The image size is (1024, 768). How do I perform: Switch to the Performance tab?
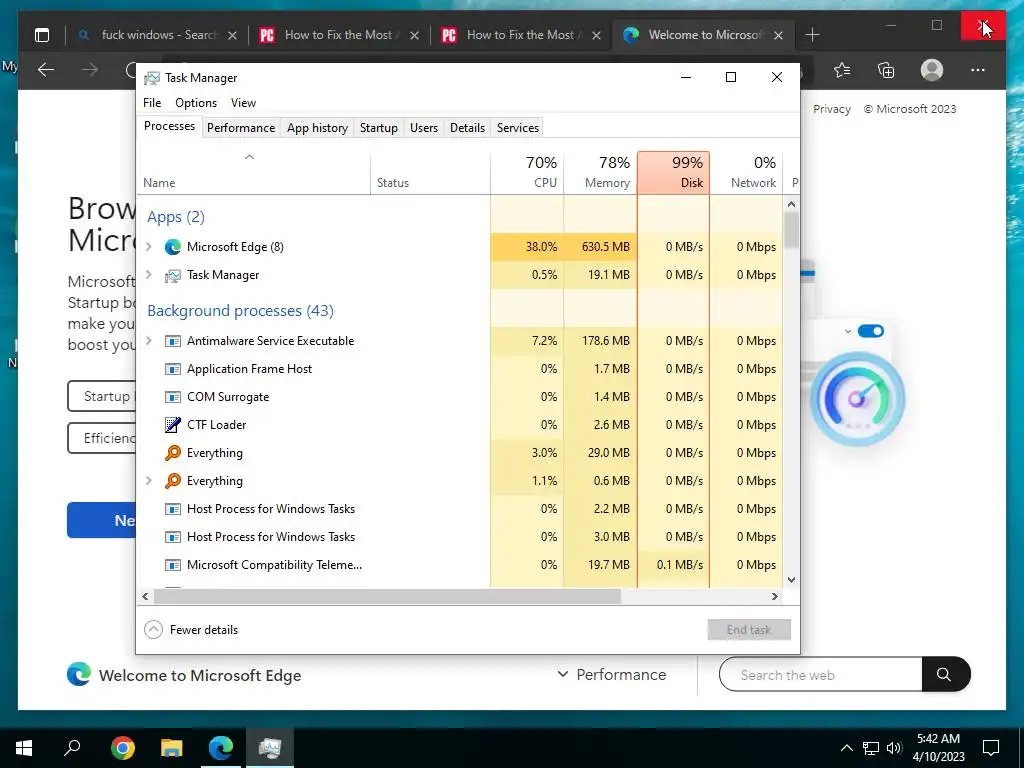[241, 128]
